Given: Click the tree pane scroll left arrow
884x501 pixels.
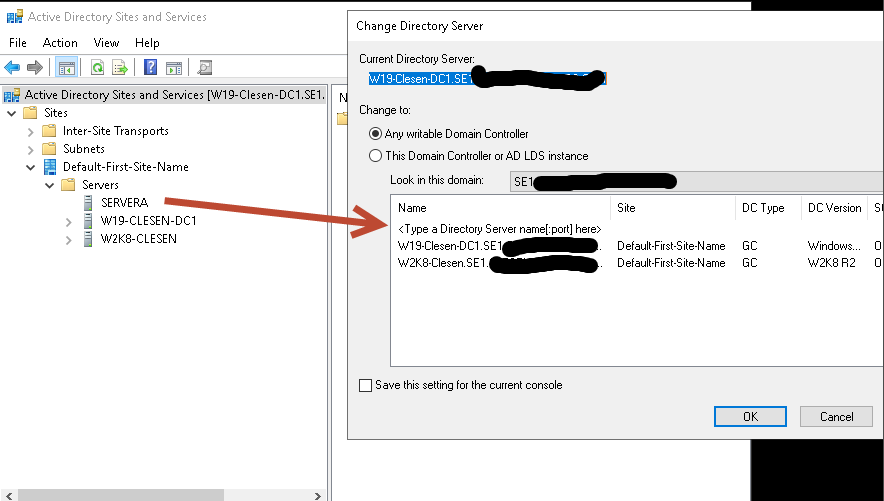Looking at the screenshot, I should (x=8, y=496).
